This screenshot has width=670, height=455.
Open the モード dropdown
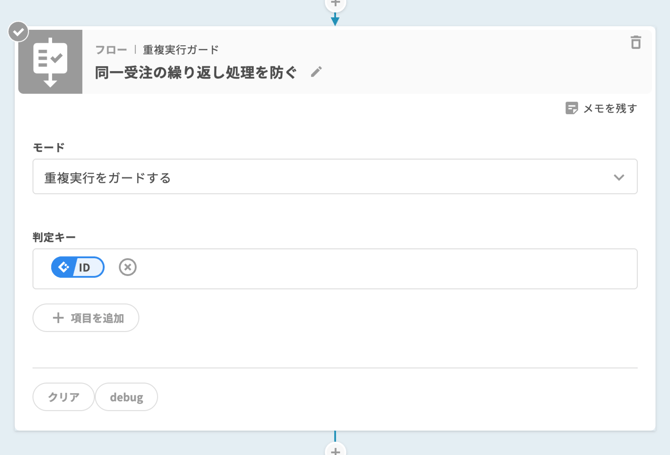[x=335, y=177]
